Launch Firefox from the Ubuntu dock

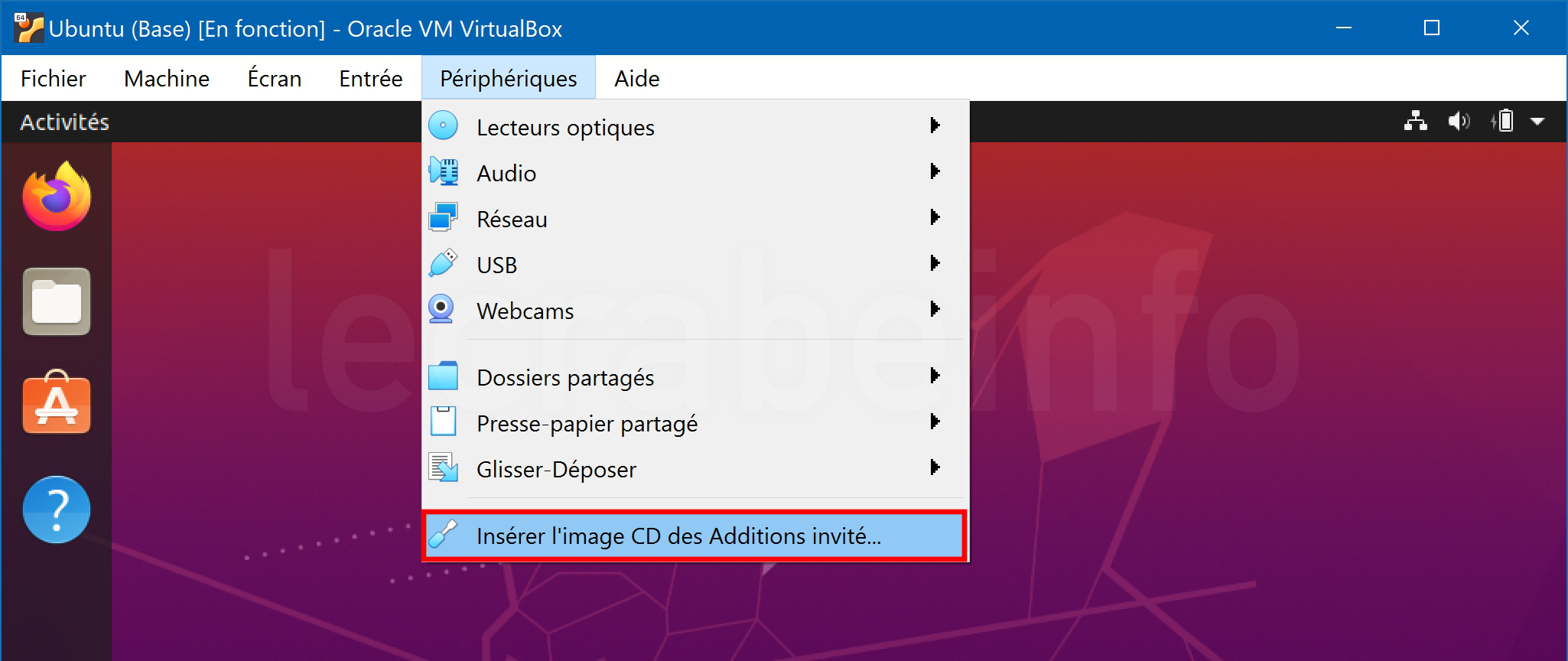pyautogui.click(x=57, y=197)
